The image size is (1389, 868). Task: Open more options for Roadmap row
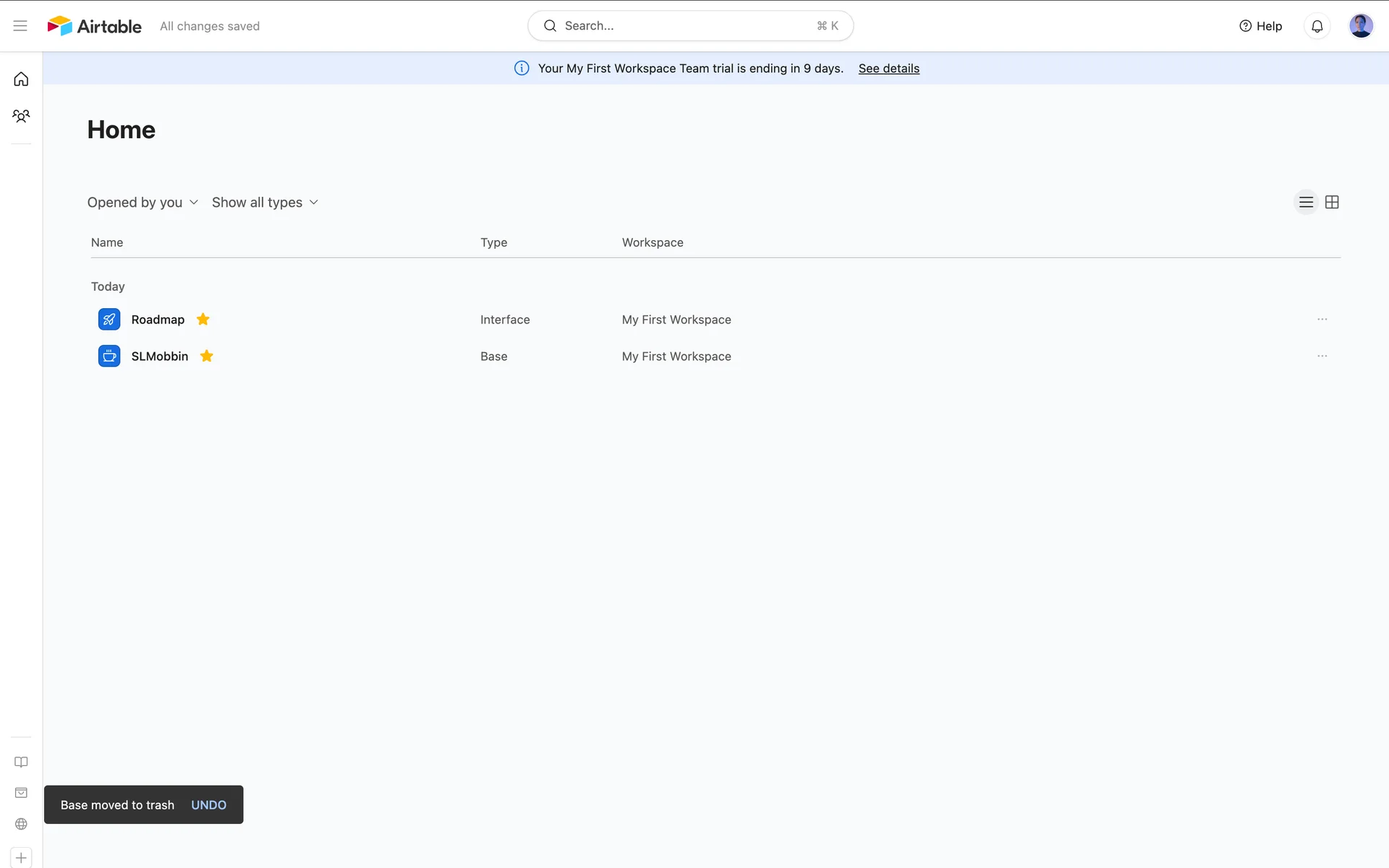(1322, 319)
